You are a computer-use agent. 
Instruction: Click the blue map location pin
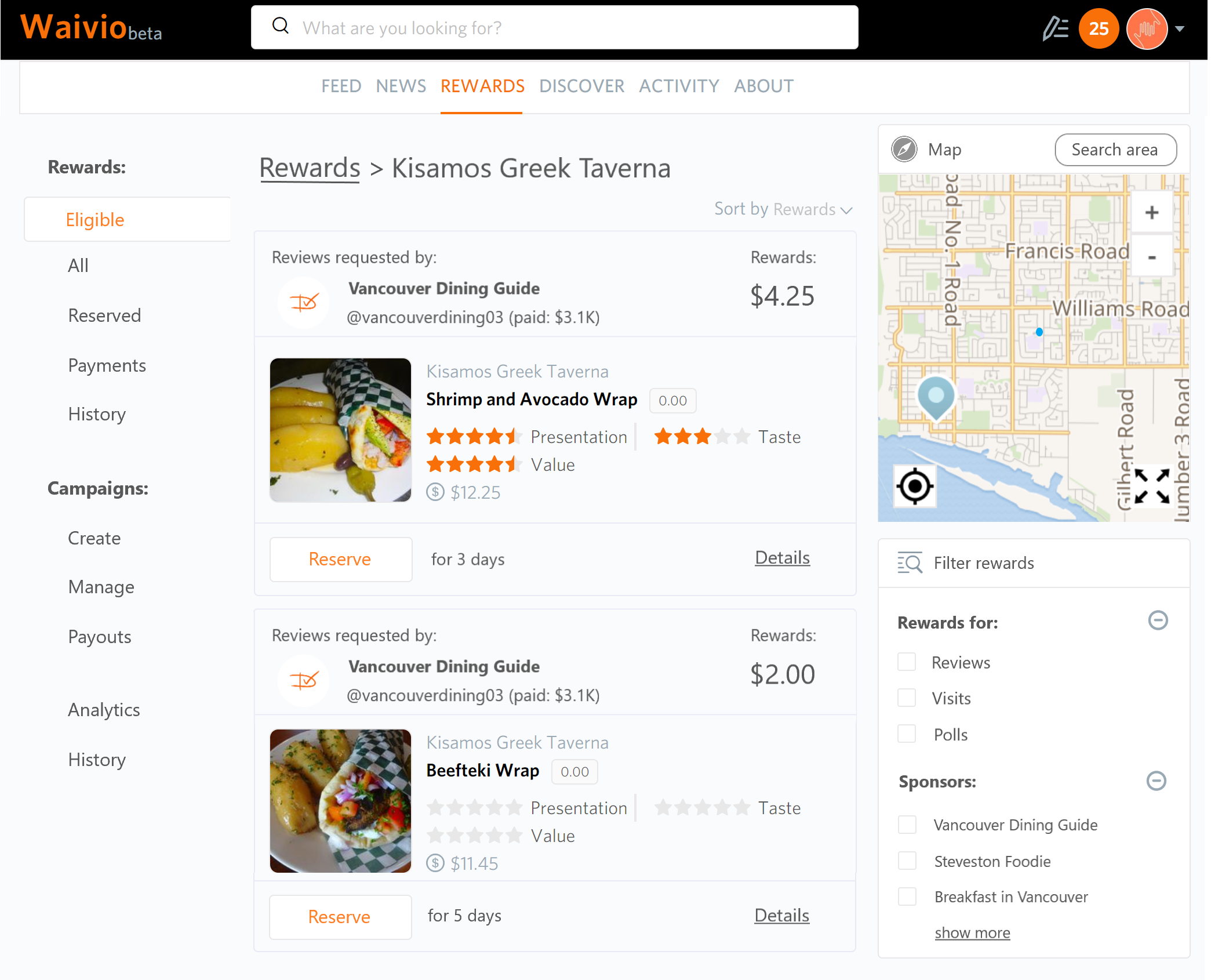(936, 397)
